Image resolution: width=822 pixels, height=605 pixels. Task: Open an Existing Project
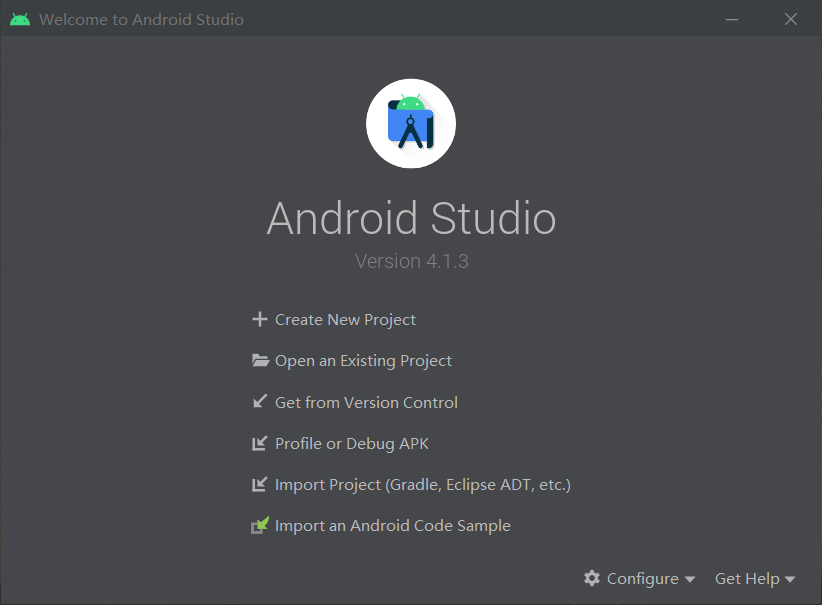(363, 360)
